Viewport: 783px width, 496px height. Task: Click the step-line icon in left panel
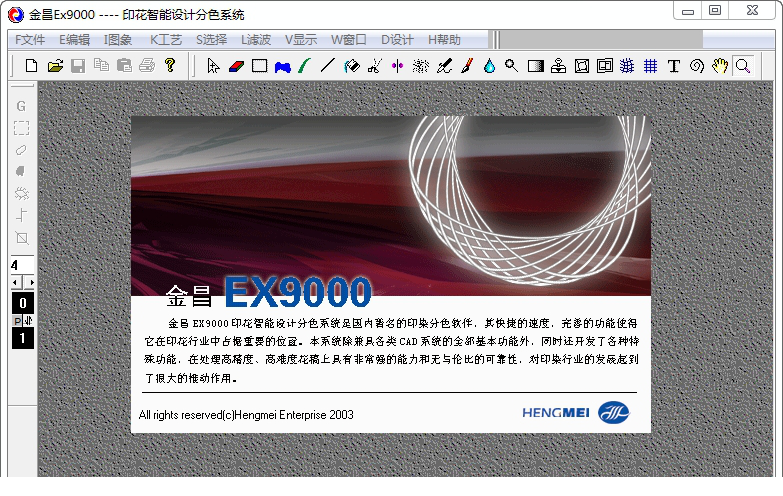tap(21, 215)
